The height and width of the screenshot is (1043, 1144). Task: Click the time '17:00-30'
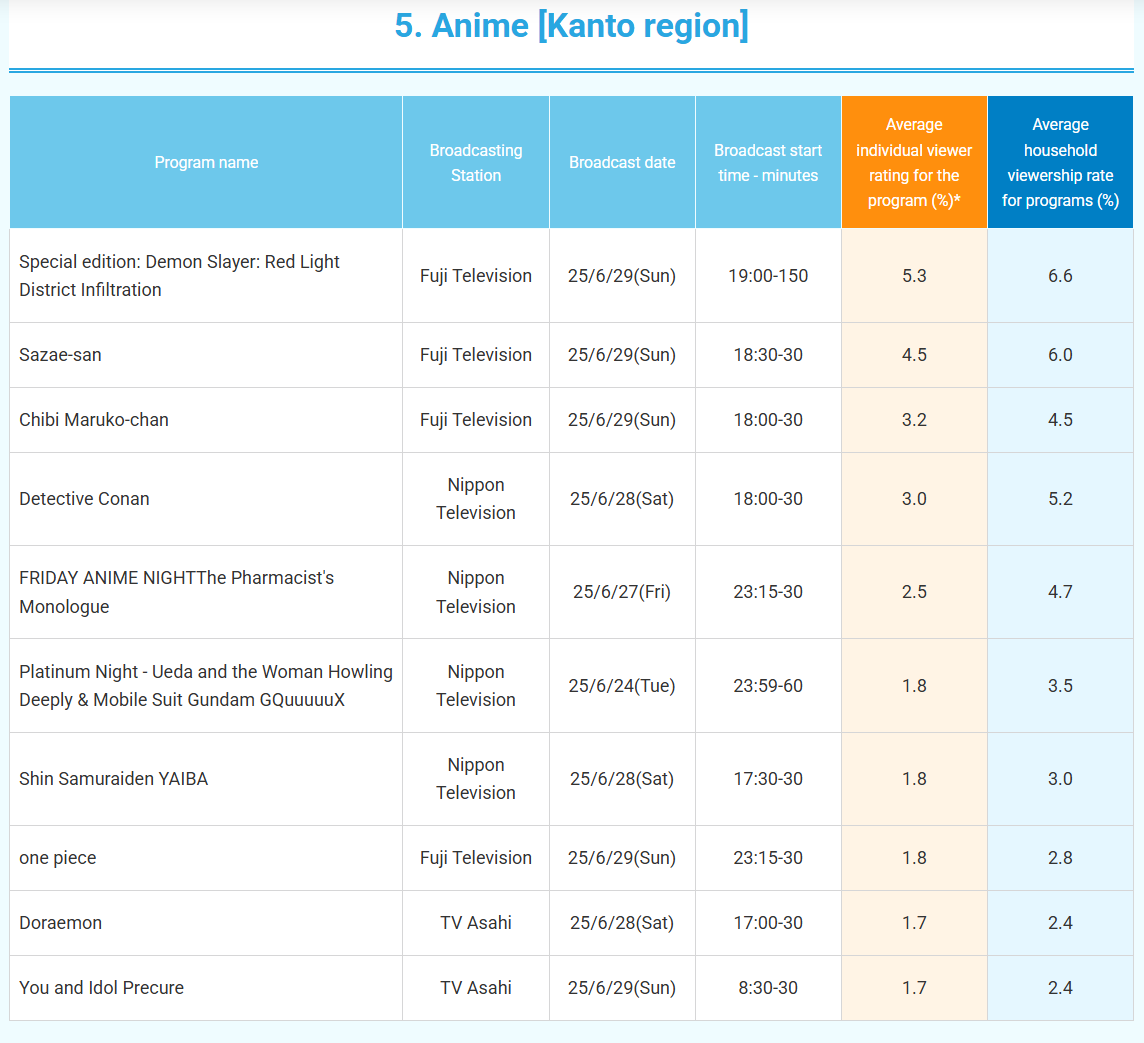coord(768,923)
